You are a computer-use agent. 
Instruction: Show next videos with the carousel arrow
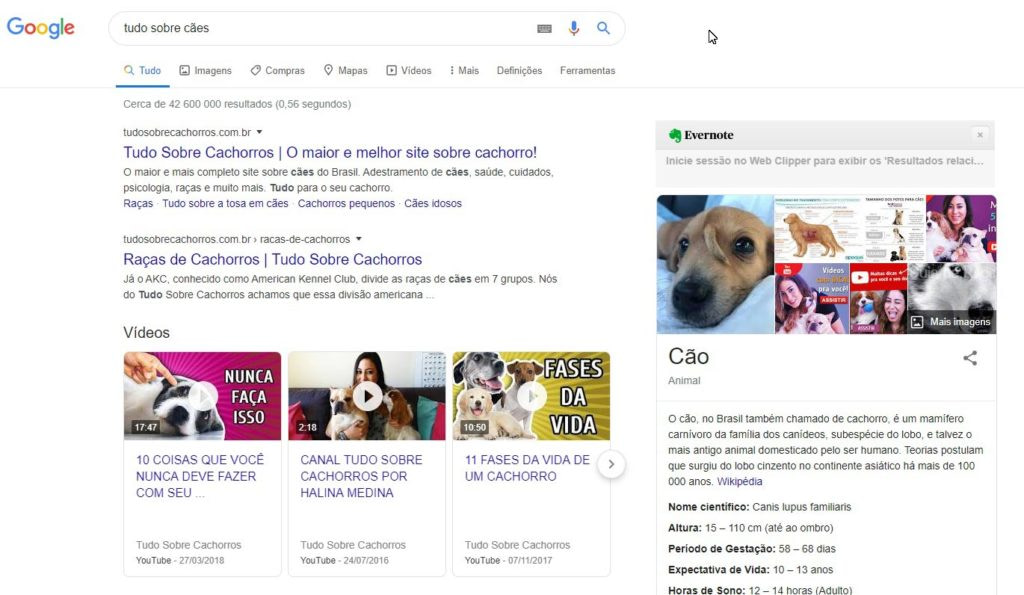click(x=611, y=464)
